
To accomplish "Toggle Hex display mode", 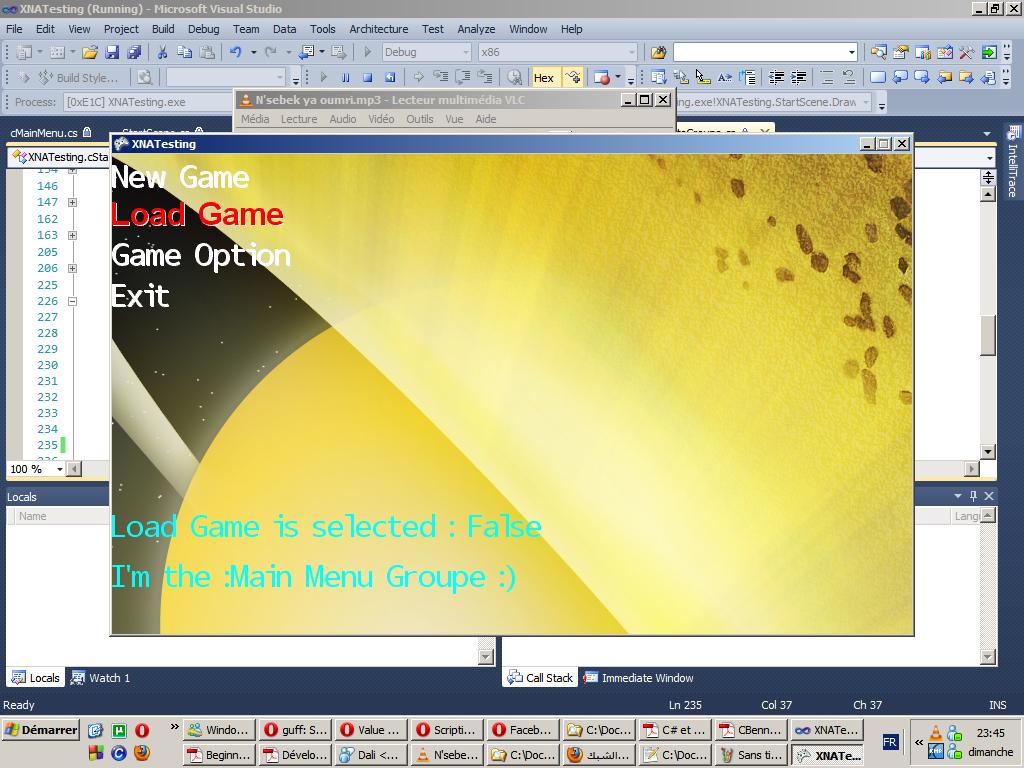I will coord(544,77).
